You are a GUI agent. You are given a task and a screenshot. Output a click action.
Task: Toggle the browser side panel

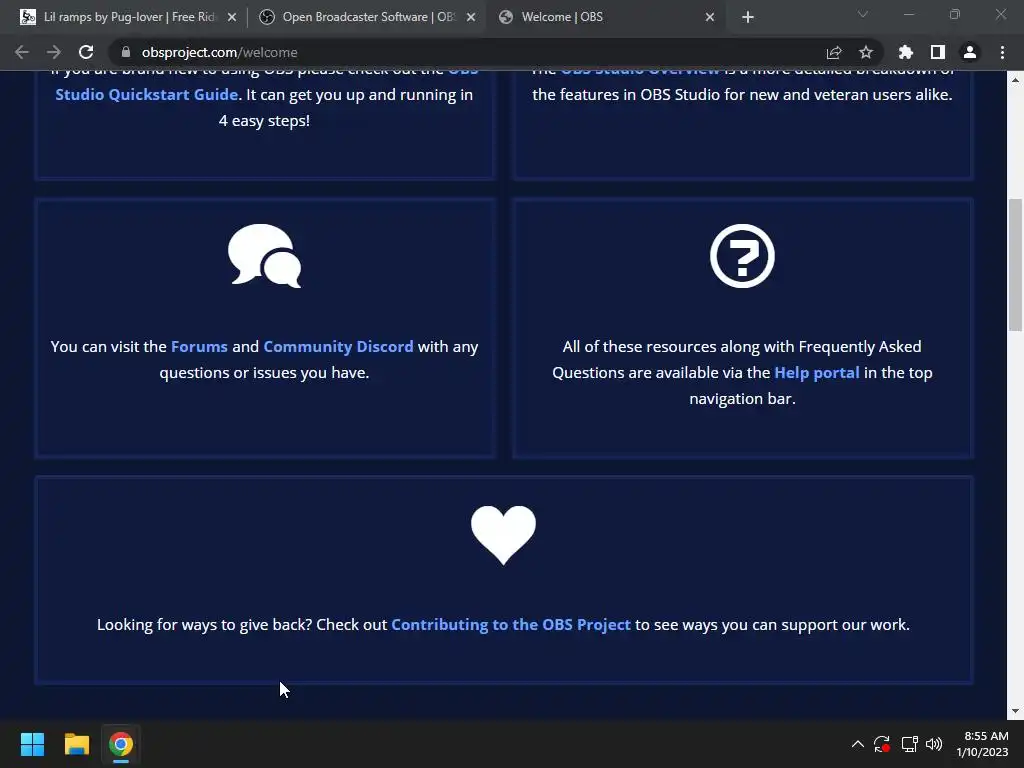pos(938,52)
